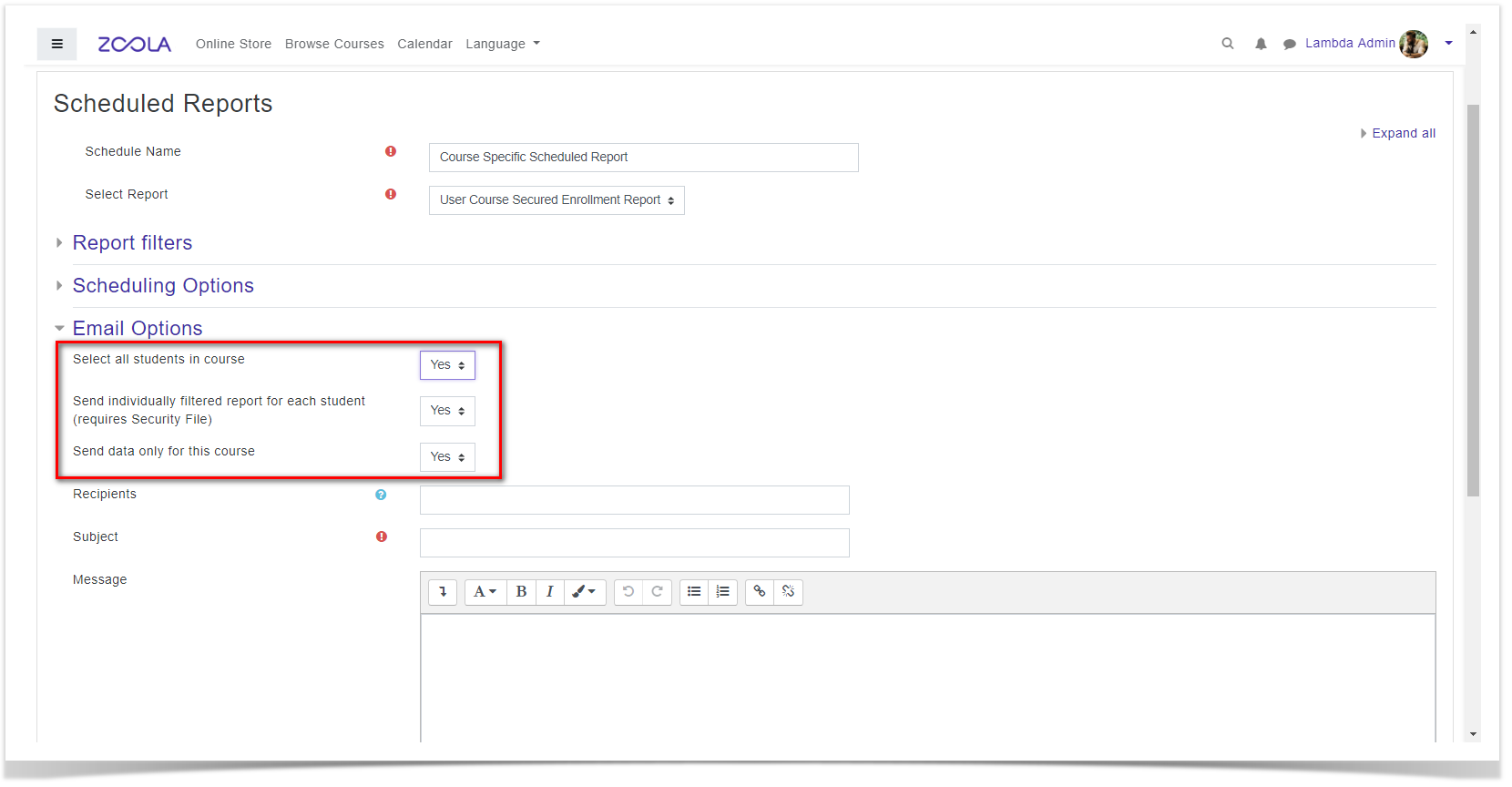This screenshot has width=1512, height=787.
Task: Open the notifications bell
Action: 1261,44
